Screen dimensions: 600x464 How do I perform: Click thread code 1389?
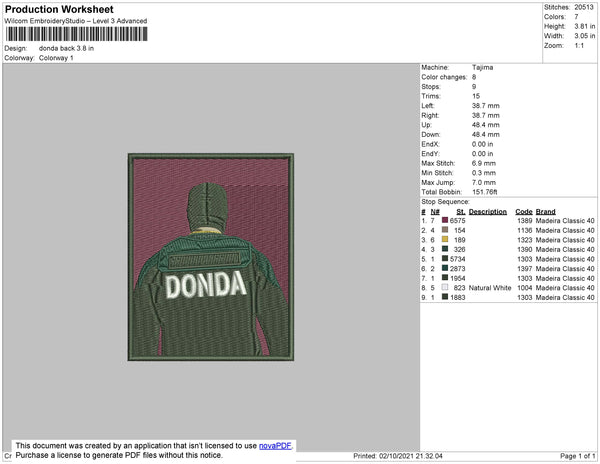pyautogui.click(x=525, y=221)
